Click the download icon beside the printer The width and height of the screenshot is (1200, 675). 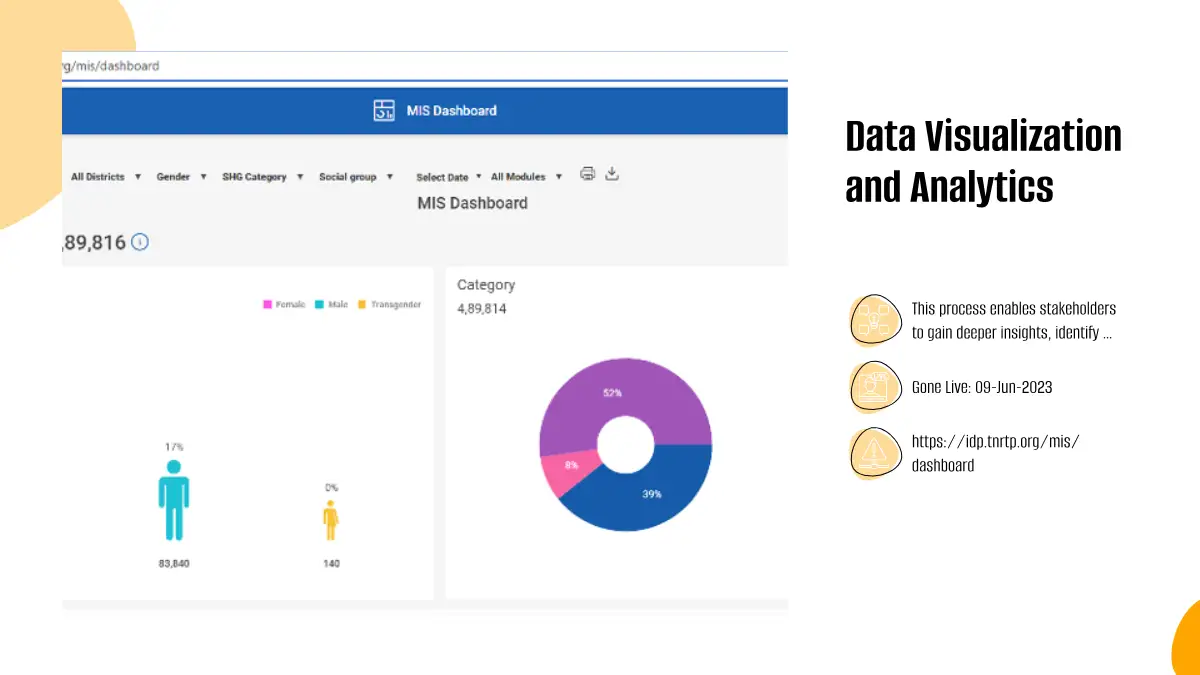(613, 174)
